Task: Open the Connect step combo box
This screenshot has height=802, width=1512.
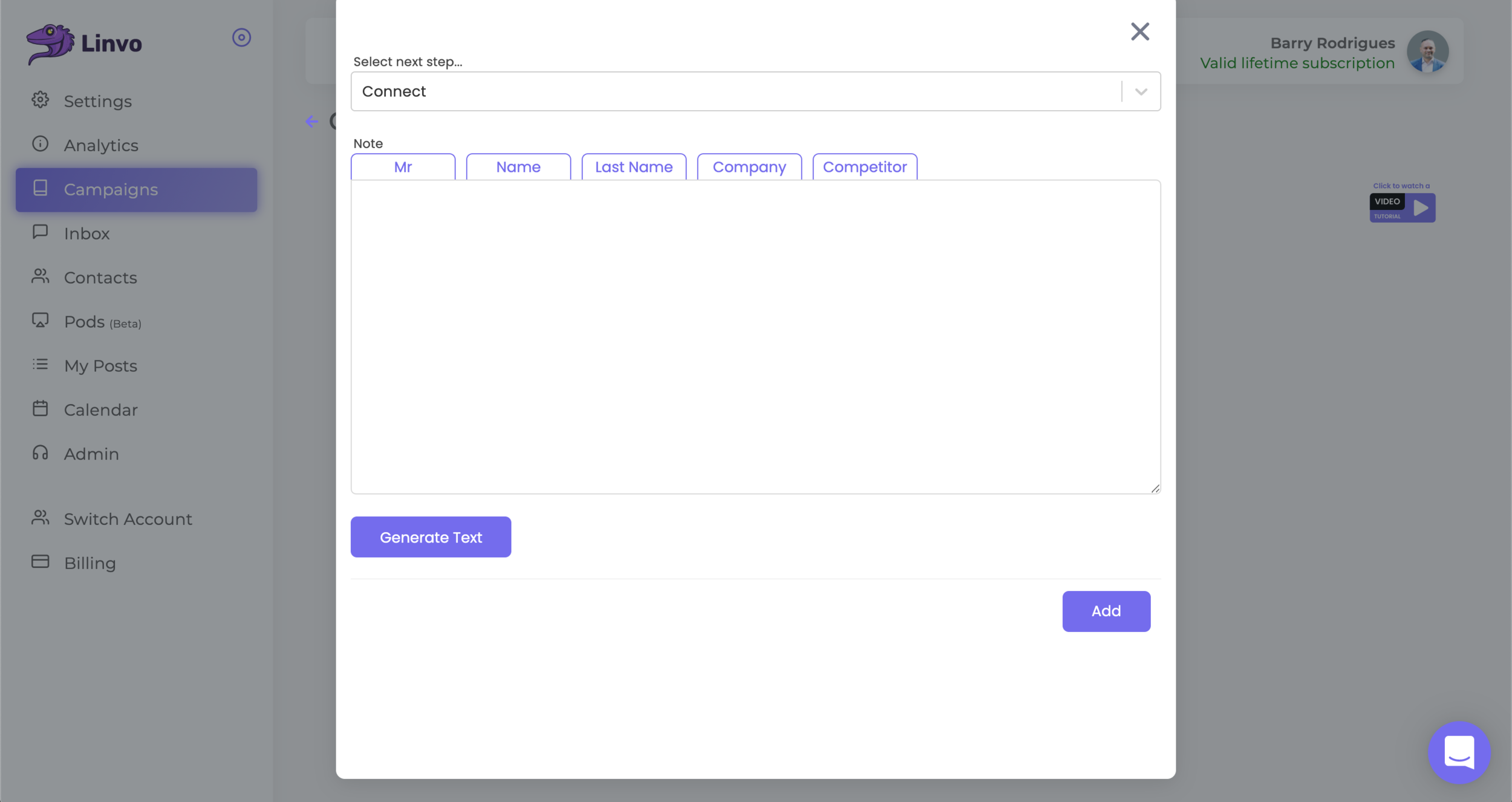Action: click(x=735, y=92)
